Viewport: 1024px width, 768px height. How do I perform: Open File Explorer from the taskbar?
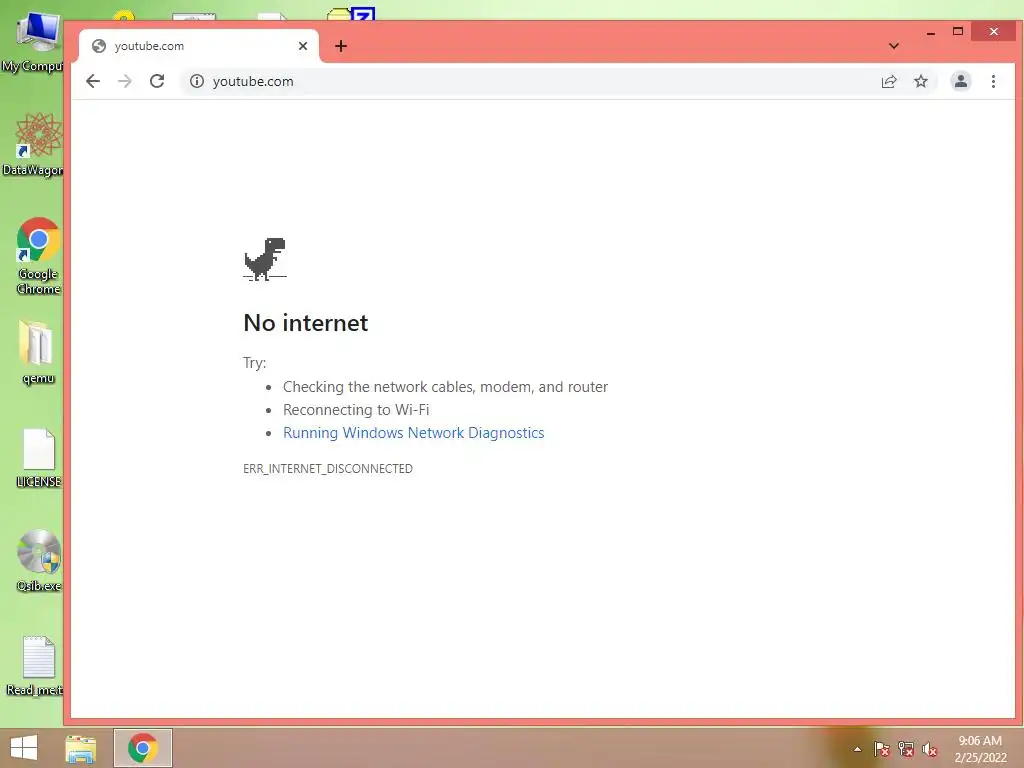coord(81,748)
